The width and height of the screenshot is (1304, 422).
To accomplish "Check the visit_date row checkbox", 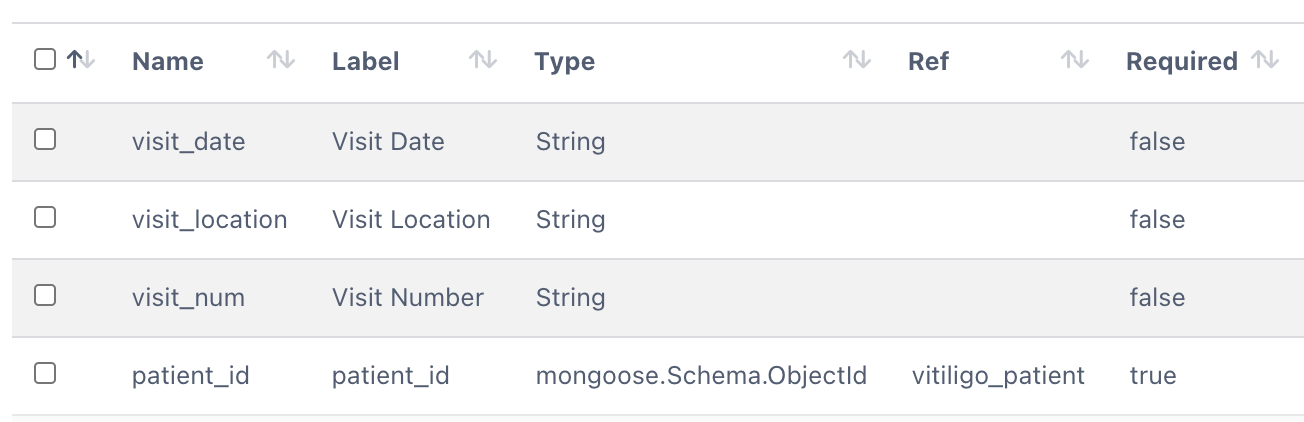I will (x=45, y=140).
